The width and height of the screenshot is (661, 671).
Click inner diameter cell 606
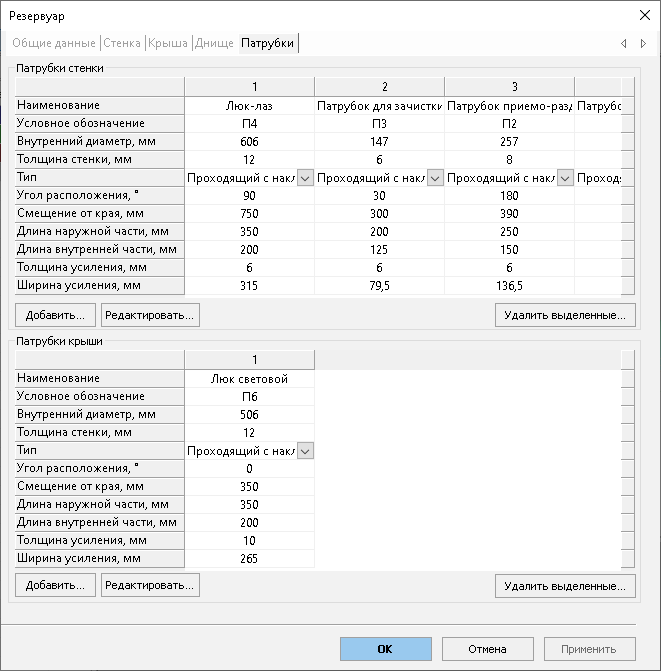point(249,142)
